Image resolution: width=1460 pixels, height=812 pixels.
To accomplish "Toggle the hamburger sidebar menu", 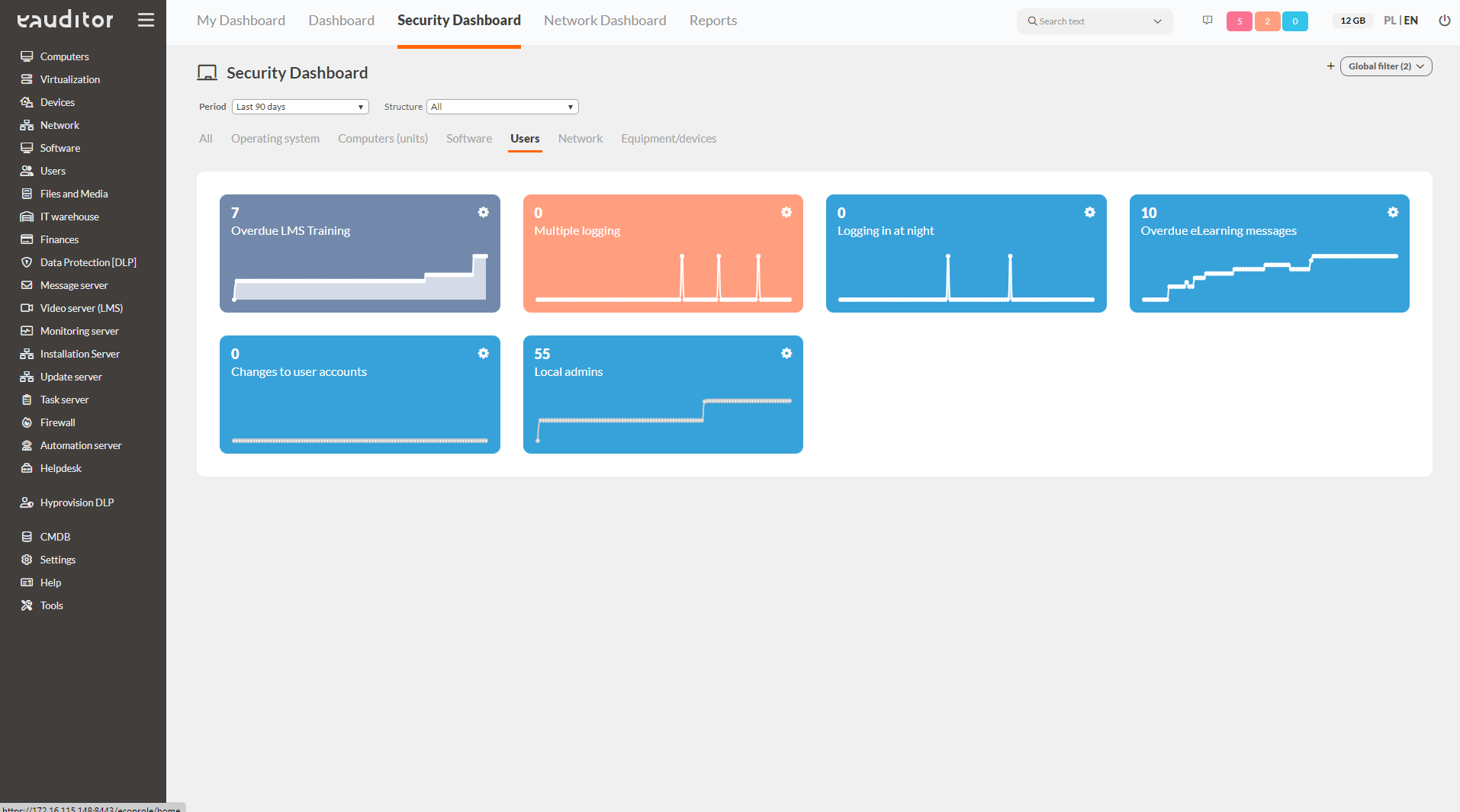I will point(146,21).
